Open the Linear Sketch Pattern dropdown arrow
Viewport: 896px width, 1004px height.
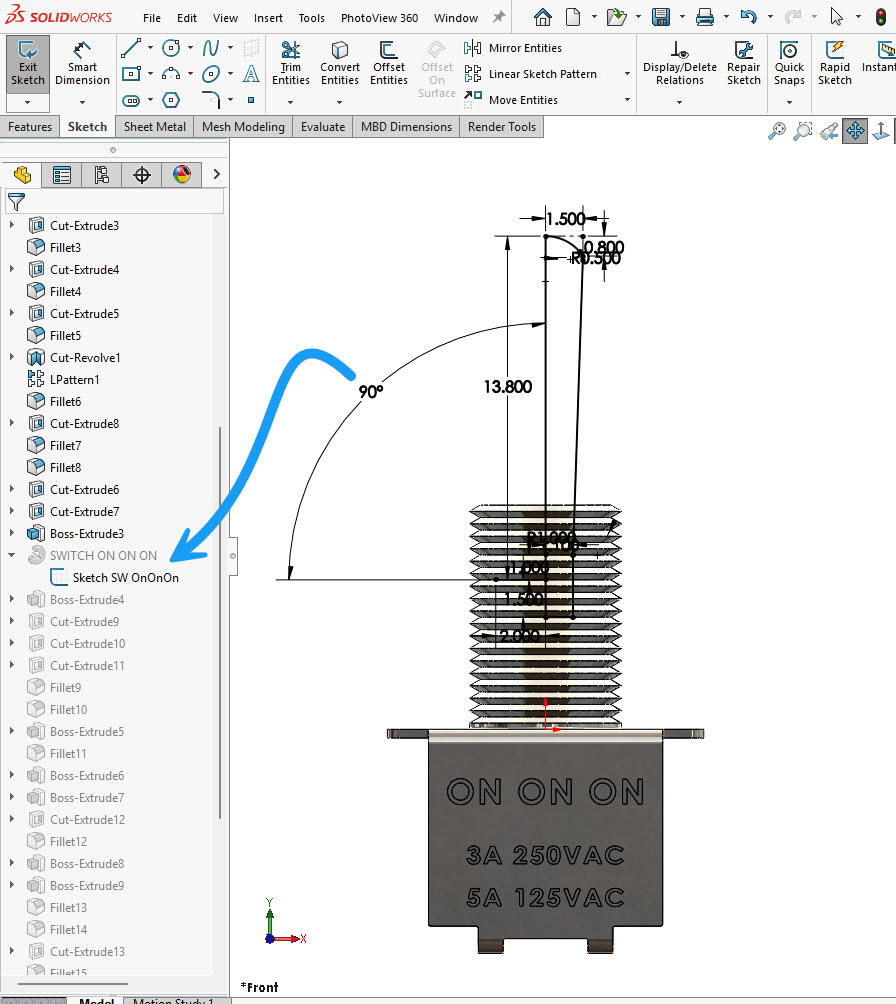(x=627, y=74)
